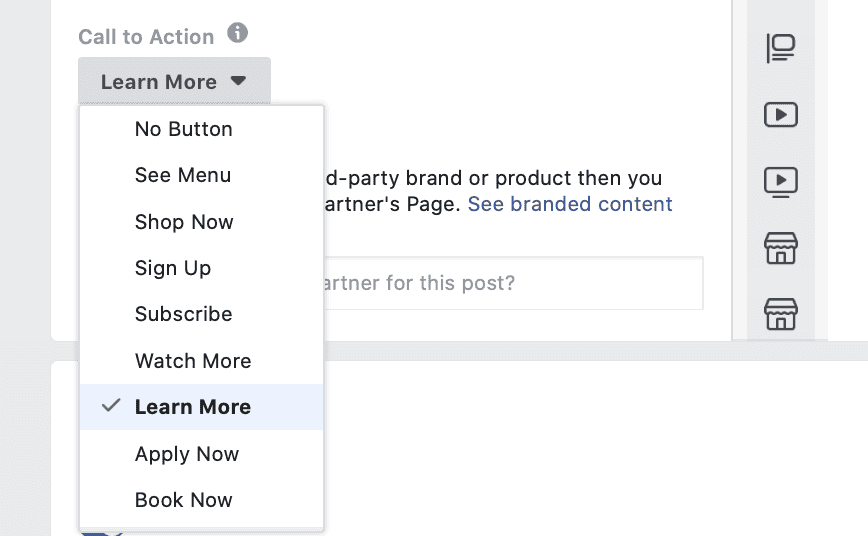Open the See branded content link

pos(570,204)
